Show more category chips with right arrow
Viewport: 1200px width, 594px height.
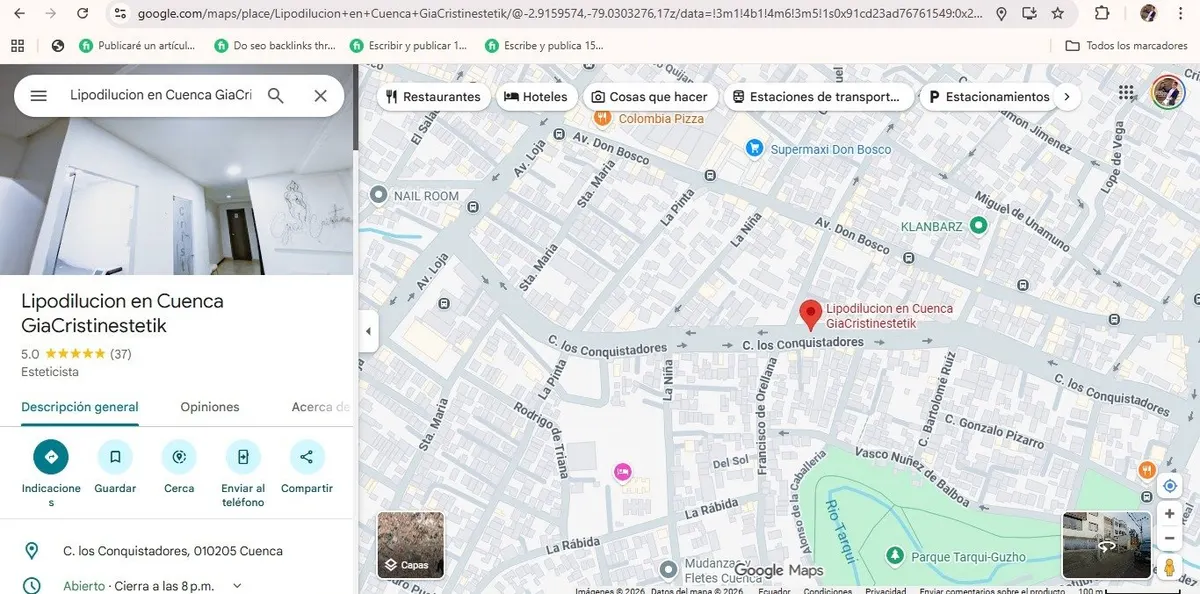(x=1067, y=97)
